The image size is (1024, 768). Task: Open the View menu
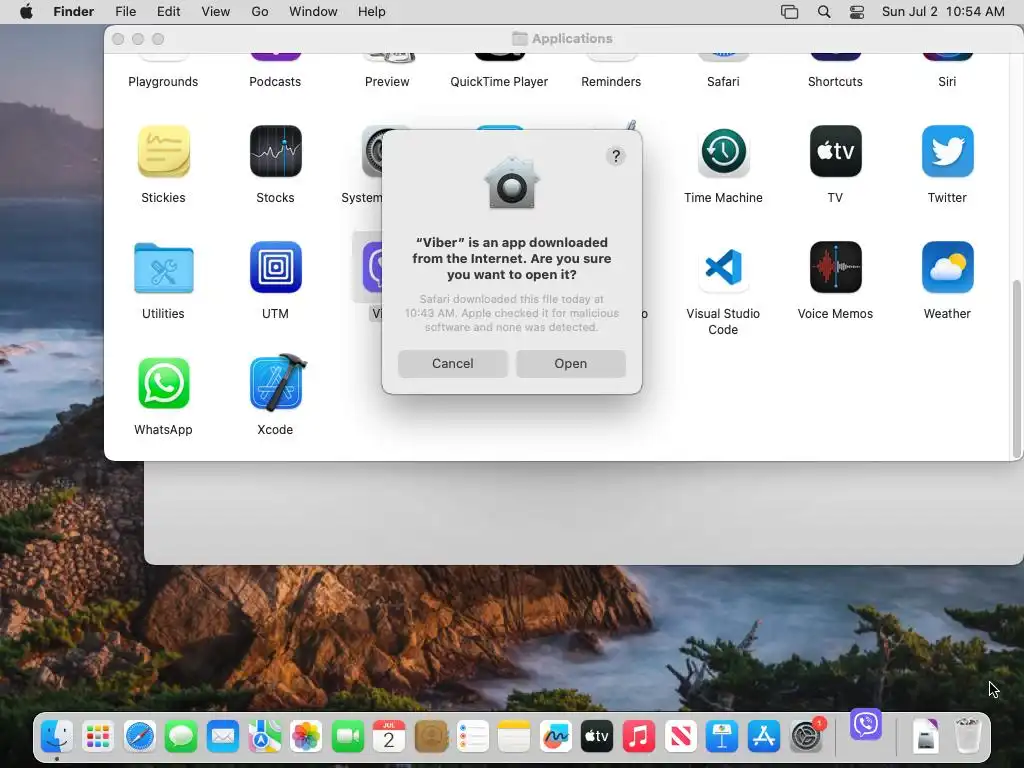click(216, 12)
